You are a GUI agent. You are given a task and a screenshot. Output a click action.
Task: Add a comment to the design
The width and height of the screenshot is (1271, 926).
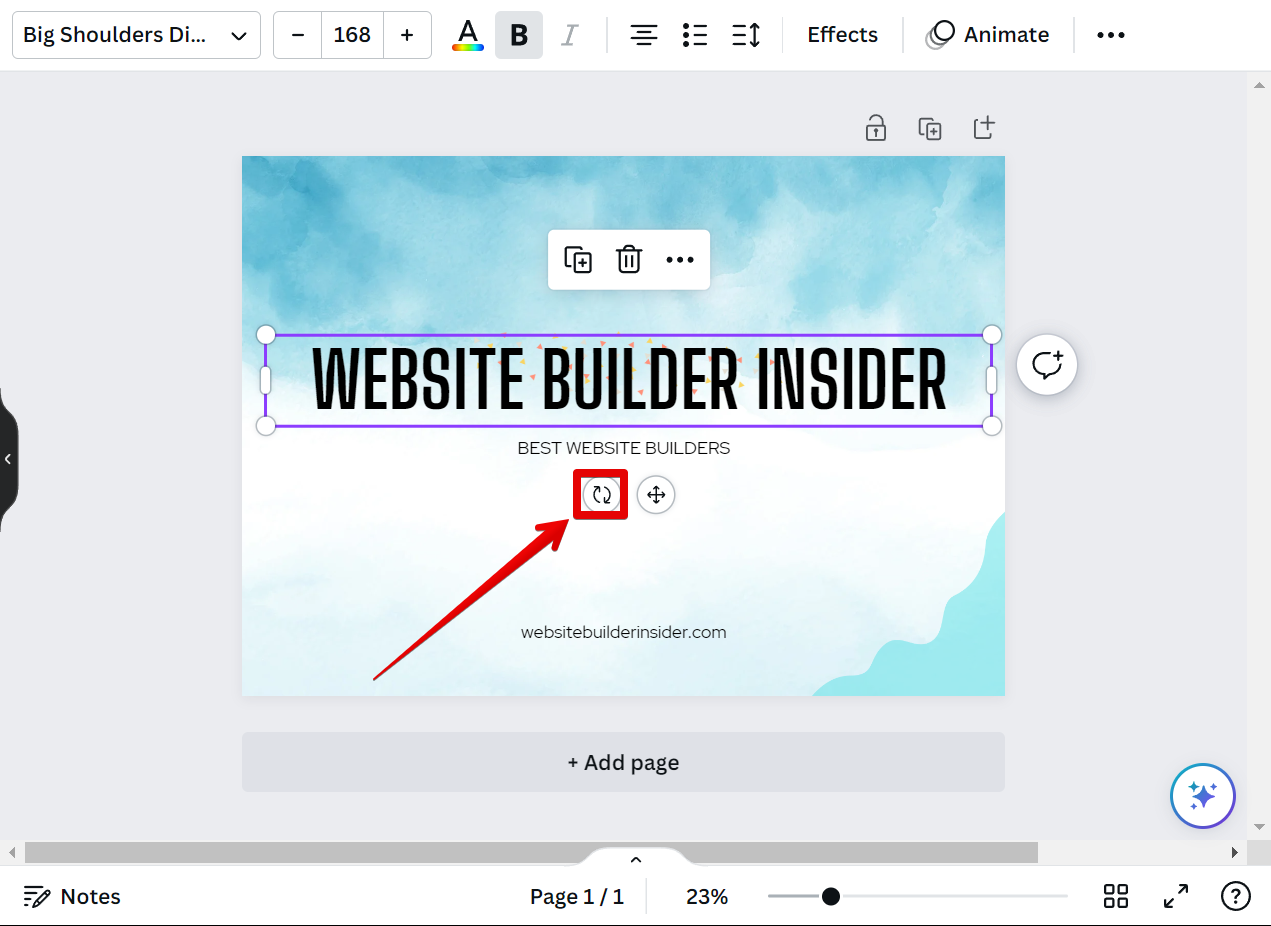[1046, 365]
